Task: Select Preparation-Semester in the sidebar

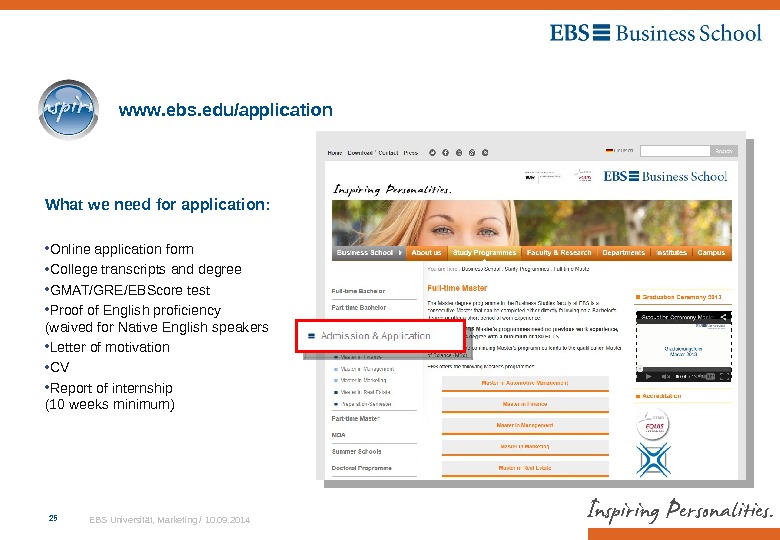Action: (366, 404)
